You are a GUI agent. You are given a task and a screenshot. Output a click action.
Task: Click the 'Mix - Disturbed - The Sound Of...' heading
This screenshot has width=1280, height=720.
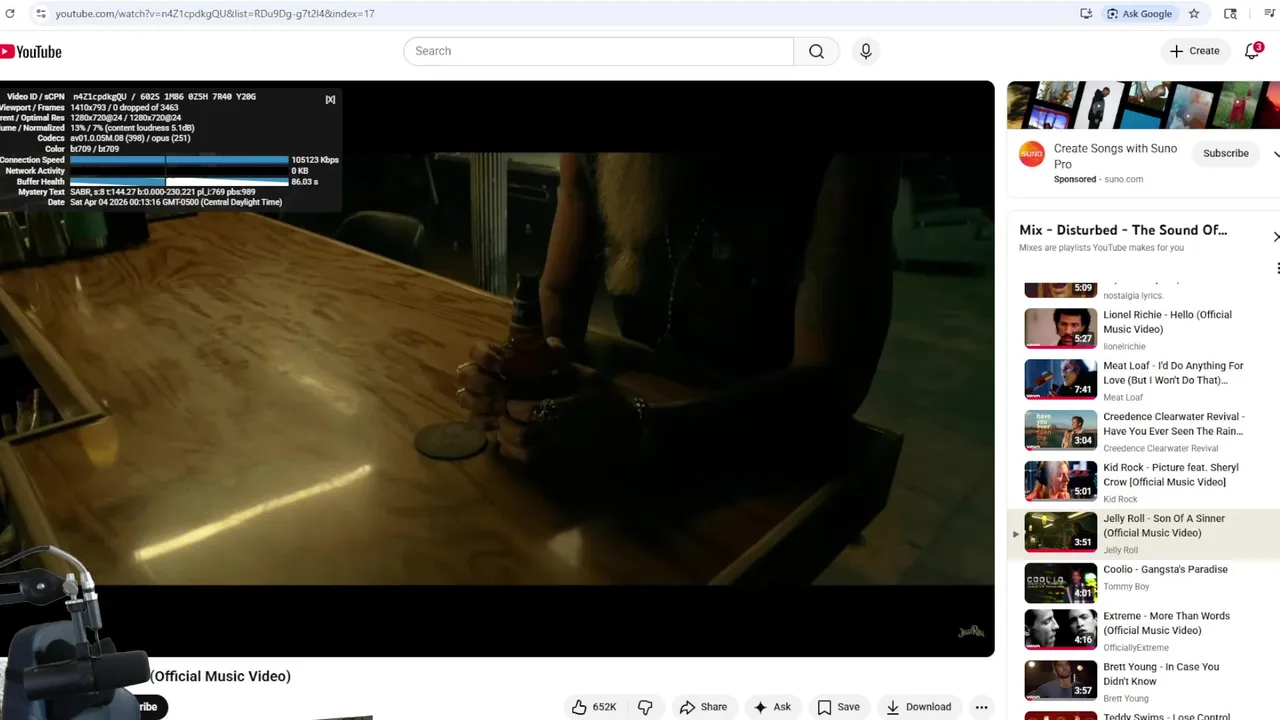(1123, 230)
